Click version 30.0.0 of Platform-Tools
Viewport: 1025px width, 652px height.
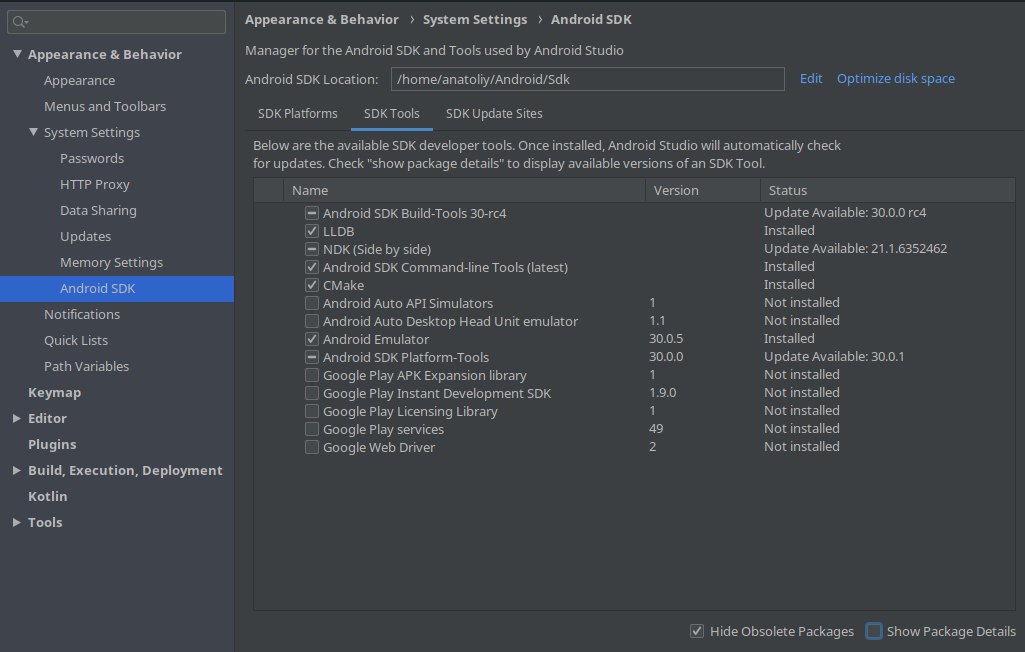665,356
